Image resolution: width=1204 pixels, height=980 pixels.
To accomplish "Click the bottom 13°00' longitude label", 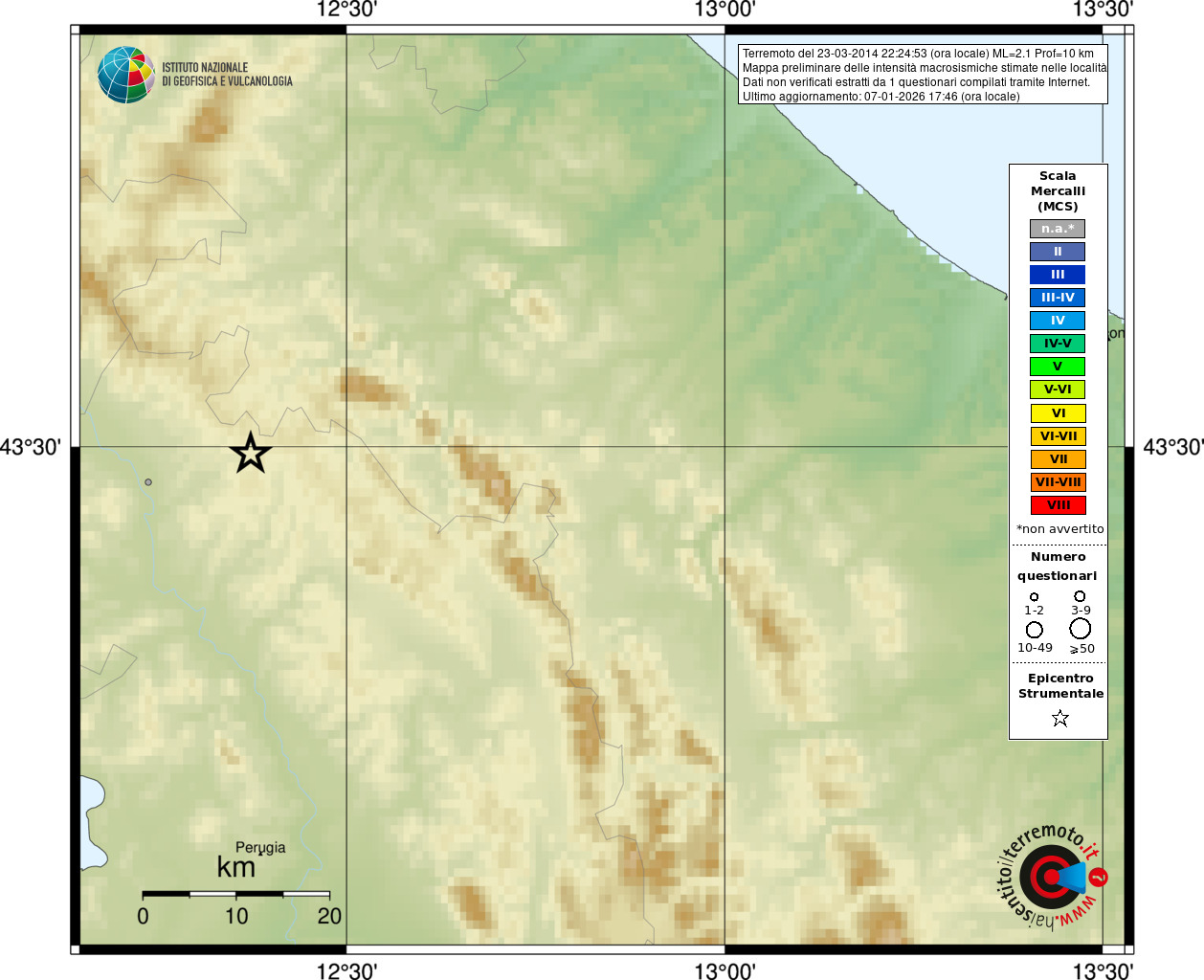I will tap(725, 971).
